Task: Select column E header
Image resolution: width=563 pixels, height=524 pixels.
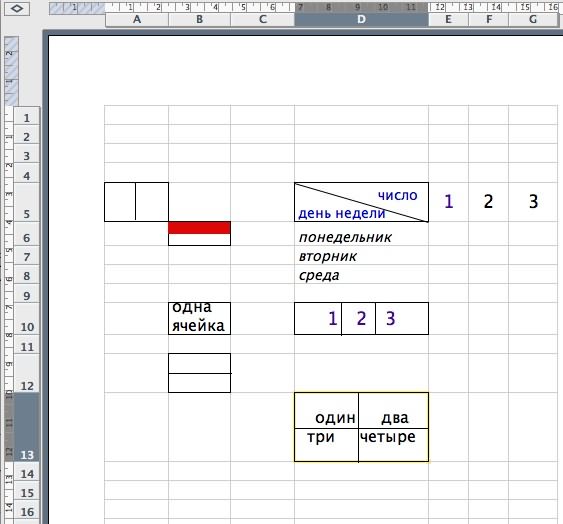Action: coord(448,19)
